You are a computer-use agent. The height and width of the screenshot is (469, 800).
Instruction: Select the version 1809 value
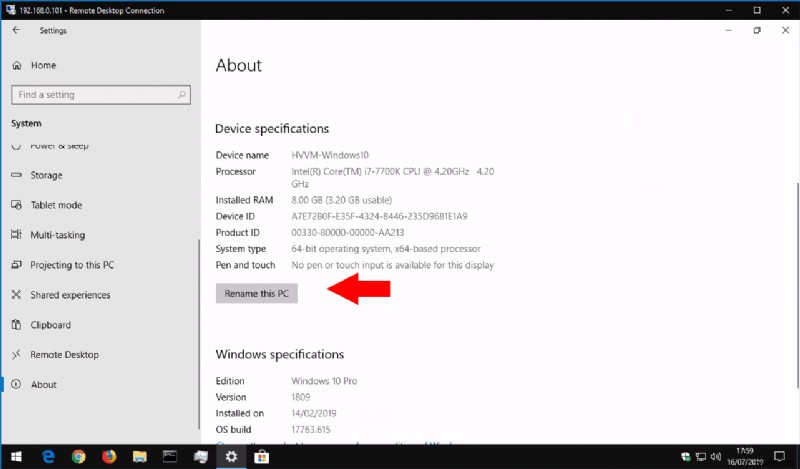coord(301,397)
